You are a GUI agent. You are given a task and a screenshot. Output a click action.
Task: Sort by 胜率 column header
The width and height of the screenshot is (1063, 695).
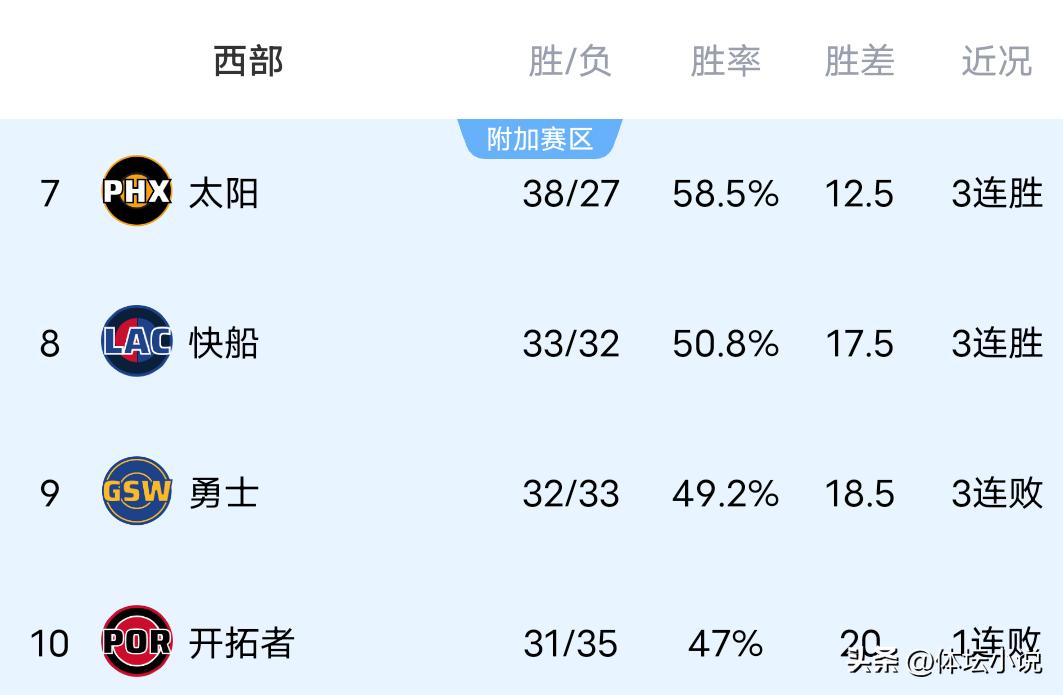point(725,61)
